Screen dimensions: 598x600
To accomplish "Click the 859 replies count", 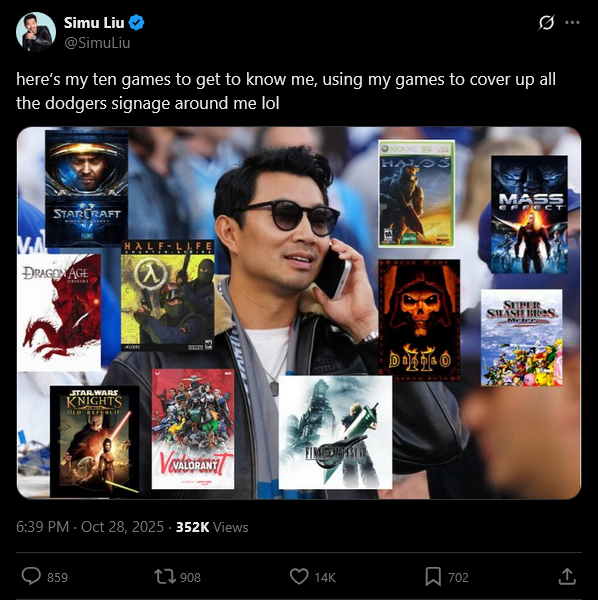I will 57,577.
